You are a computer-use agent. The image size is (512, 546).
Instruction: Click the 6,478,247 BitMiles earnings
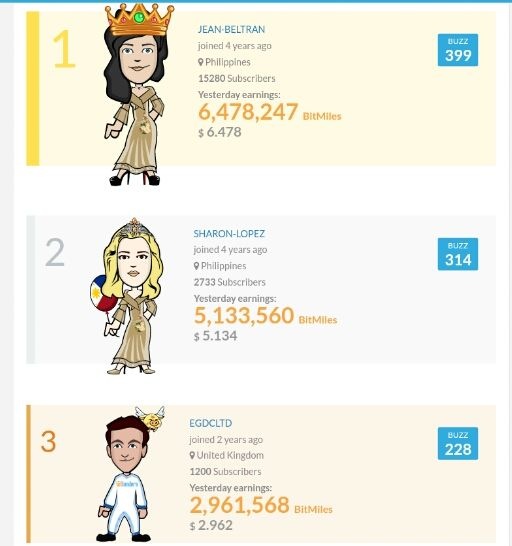[x=270, y=112]
